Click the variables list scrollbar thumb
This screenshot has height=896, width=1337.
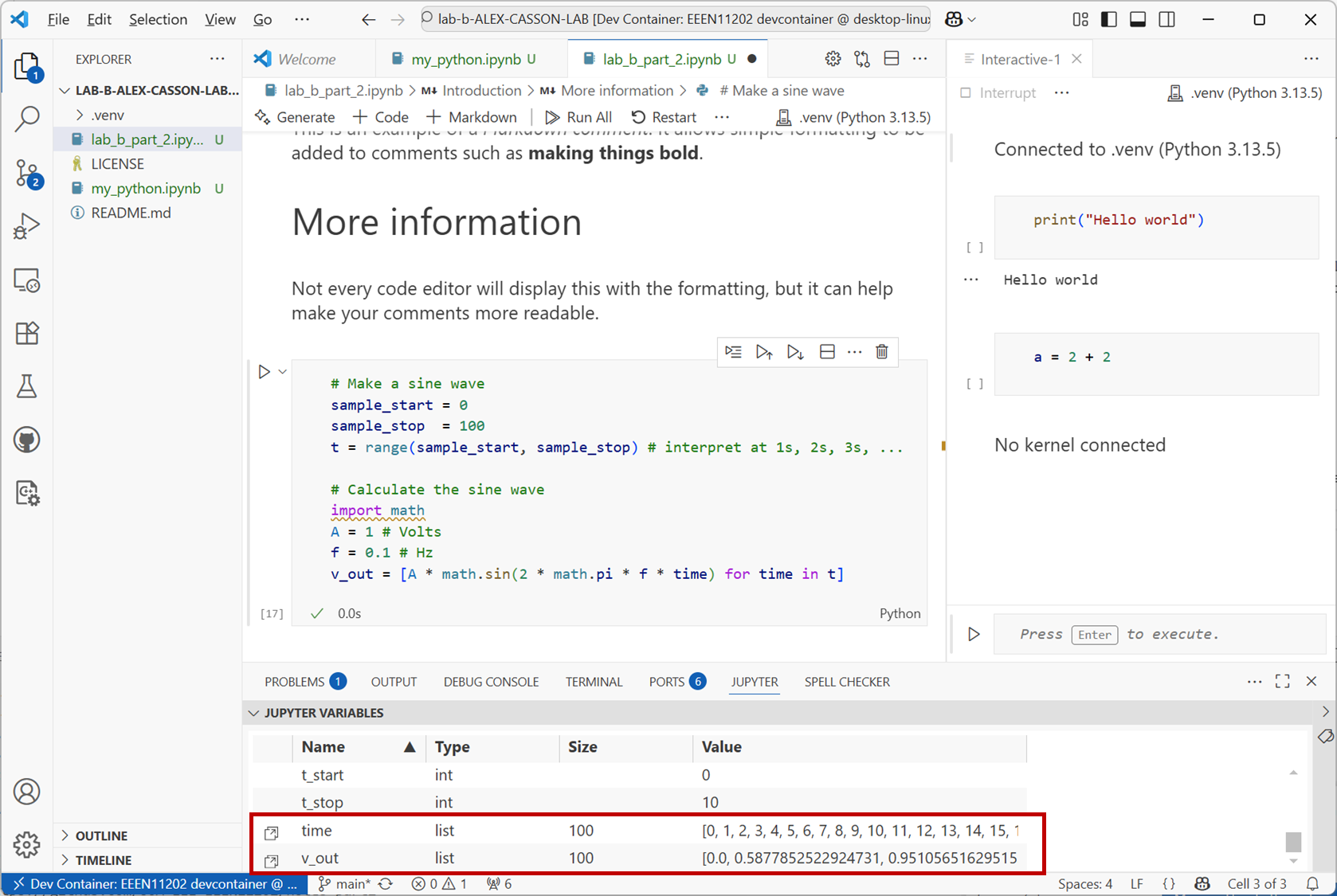(x=1293, y=841)
